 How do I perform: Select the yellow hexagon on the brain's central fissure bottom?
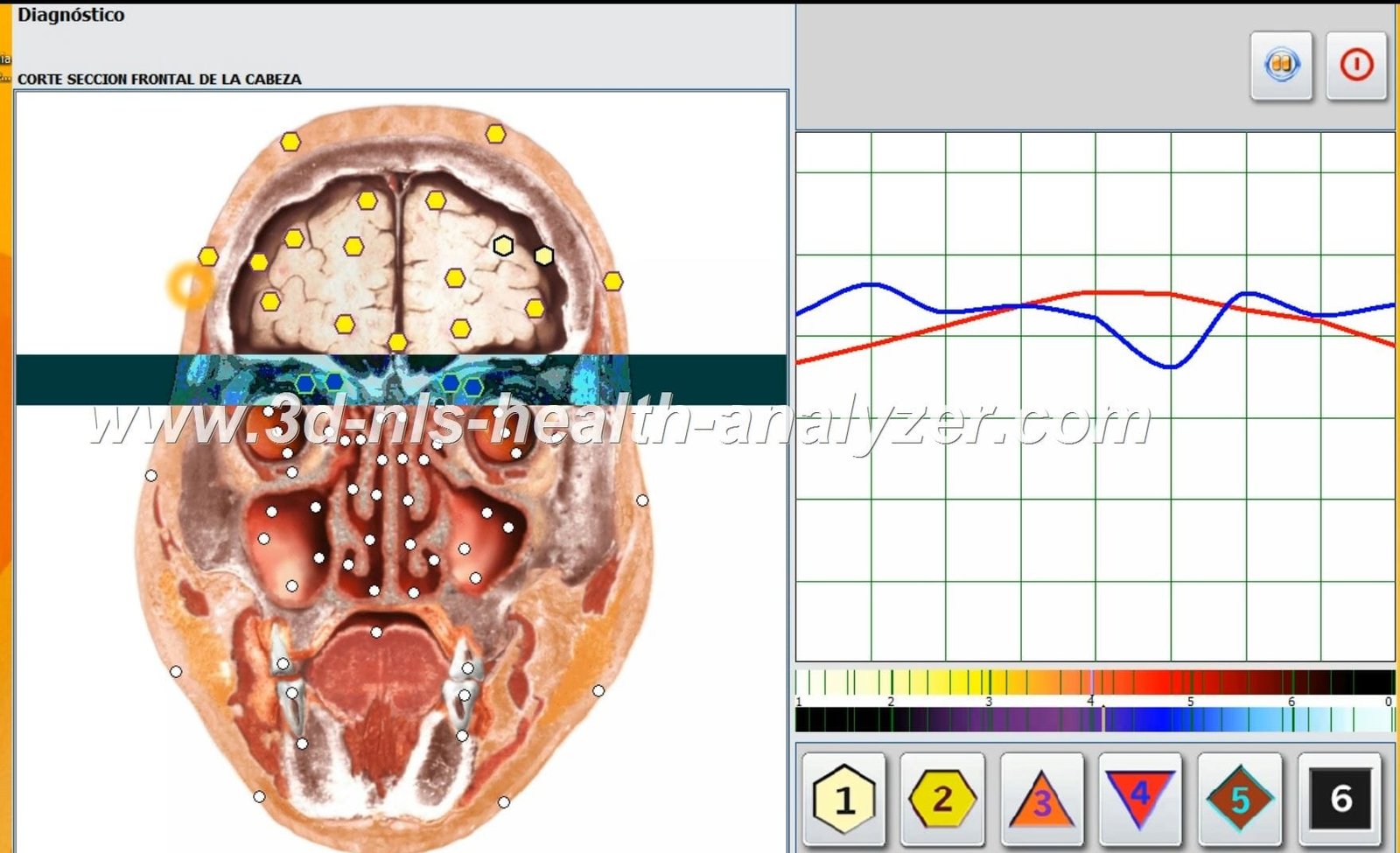(397, 342)
